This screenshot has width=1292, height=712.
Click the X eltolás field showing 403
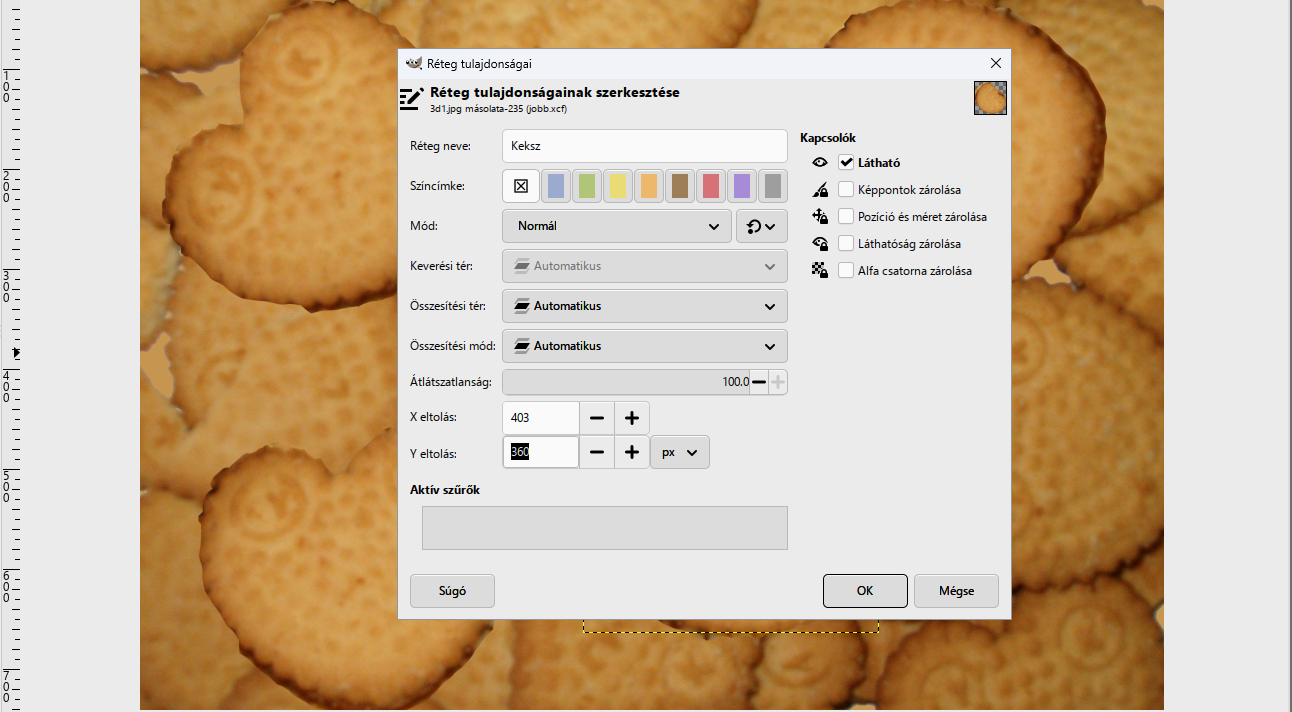pos(541,418)
